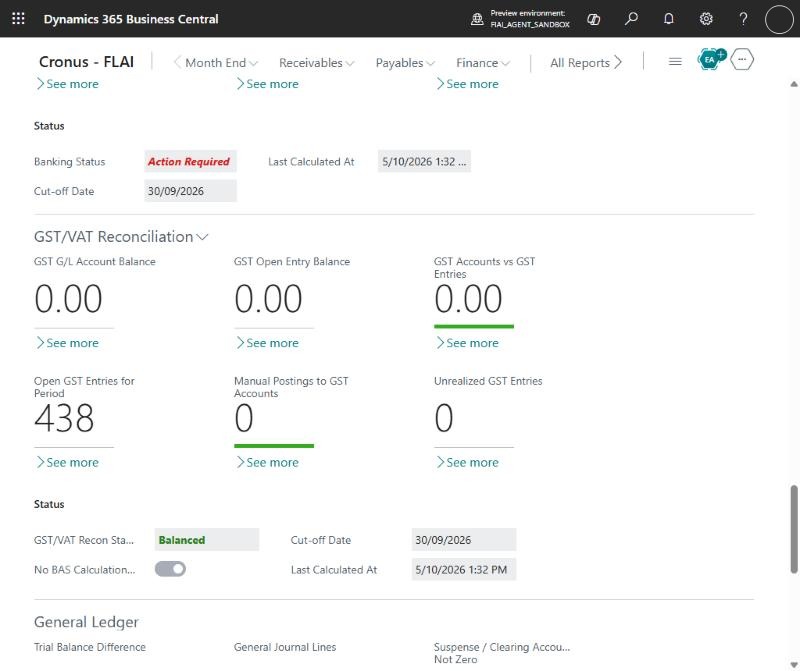Viewport: 800px width, 671px height.
Task: Click the hamburger menu lines icon
Action: pyautogui.click(x=675, y=62)
